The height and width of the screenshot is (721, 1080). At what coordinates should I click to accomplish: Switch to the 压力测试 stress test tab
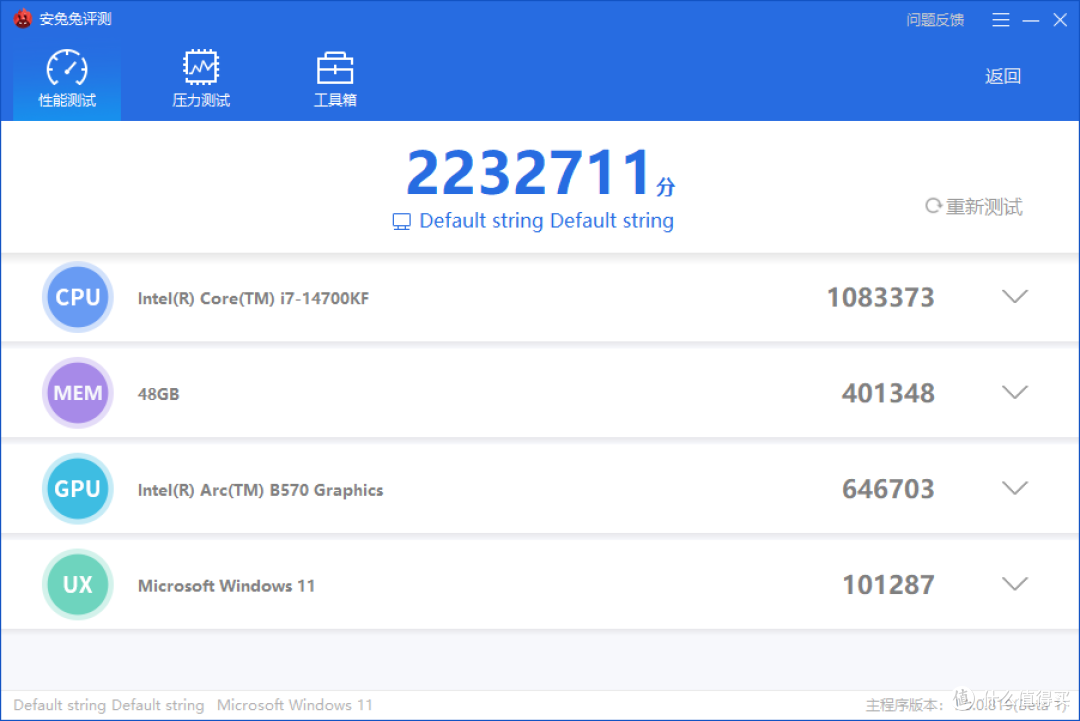[200, 80]
